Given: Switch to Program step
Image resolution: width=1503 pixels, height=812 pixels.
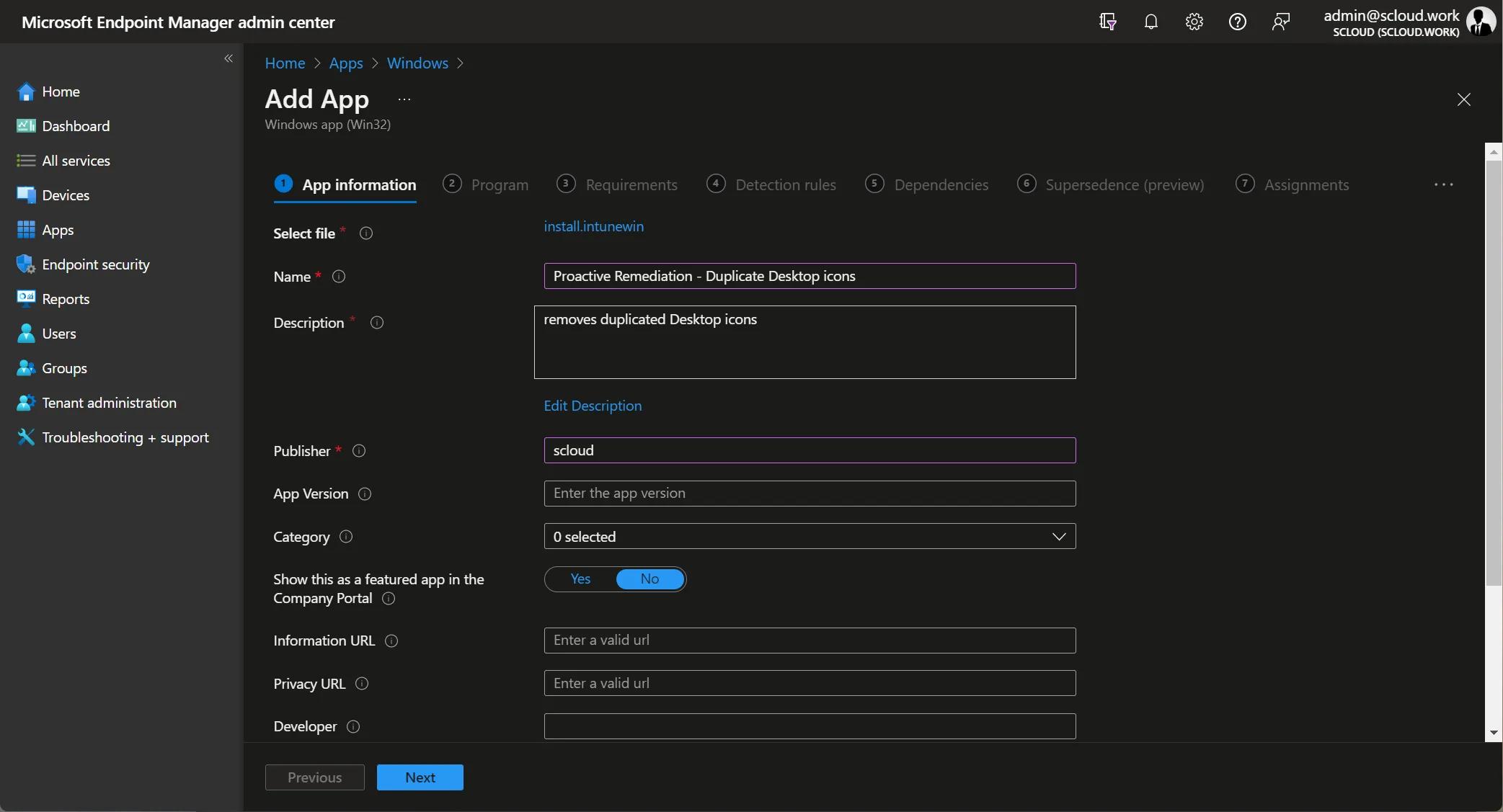Looking at the screenshot, I should tap(486, 185).
